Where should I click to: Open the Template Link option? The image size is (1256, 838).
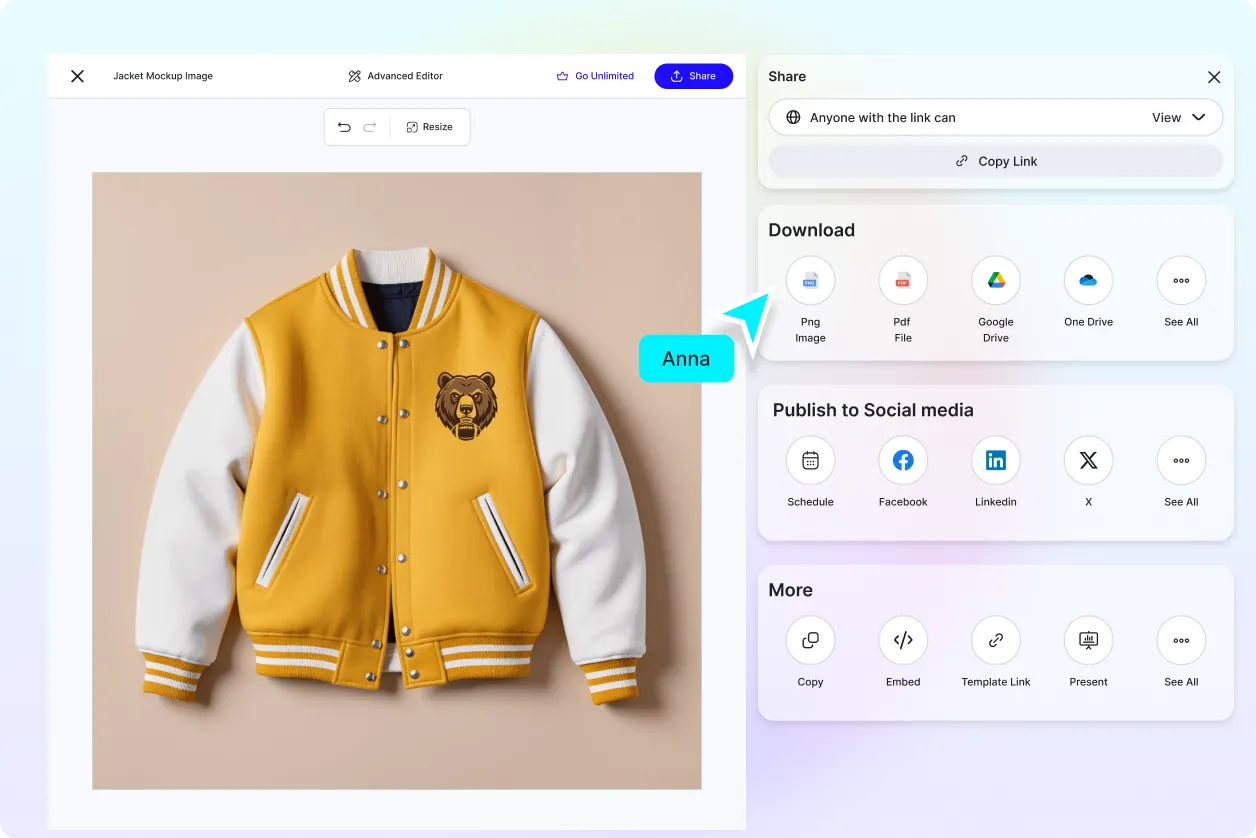tap(995, 640)
